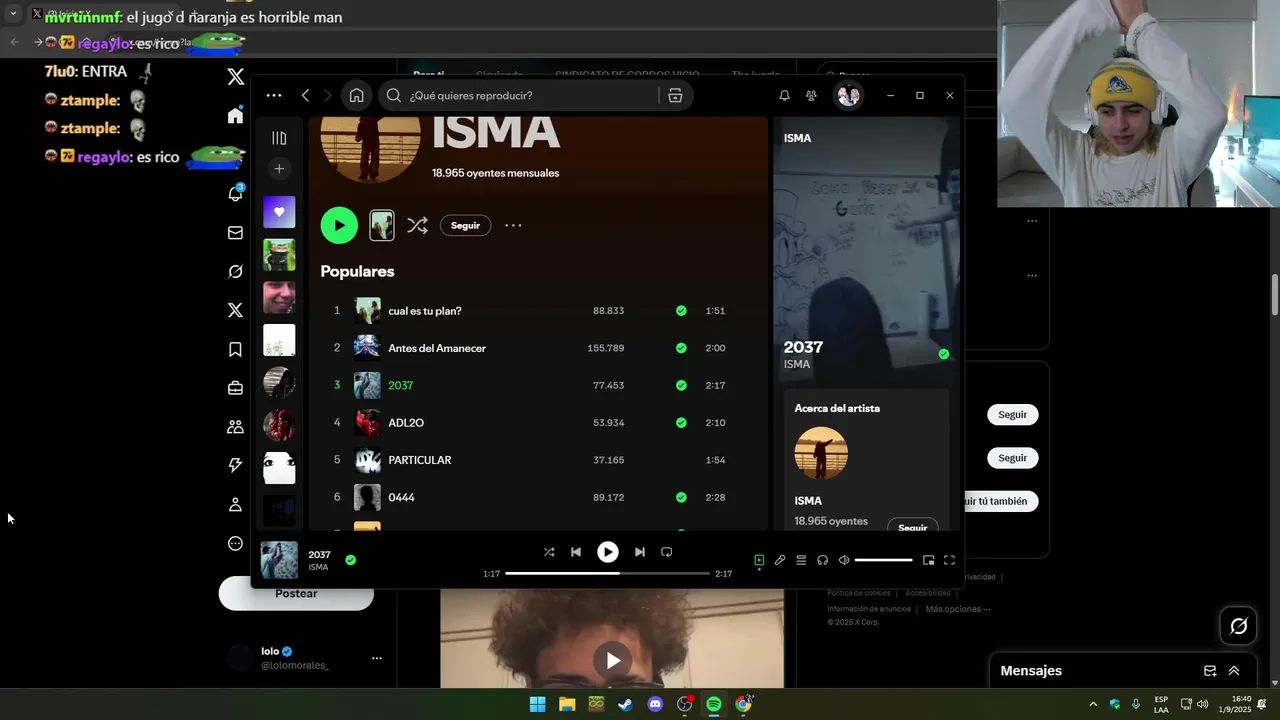Open X Home icon in sidebar
Screen dimensions: 1280x720
(x=235, y=115)
